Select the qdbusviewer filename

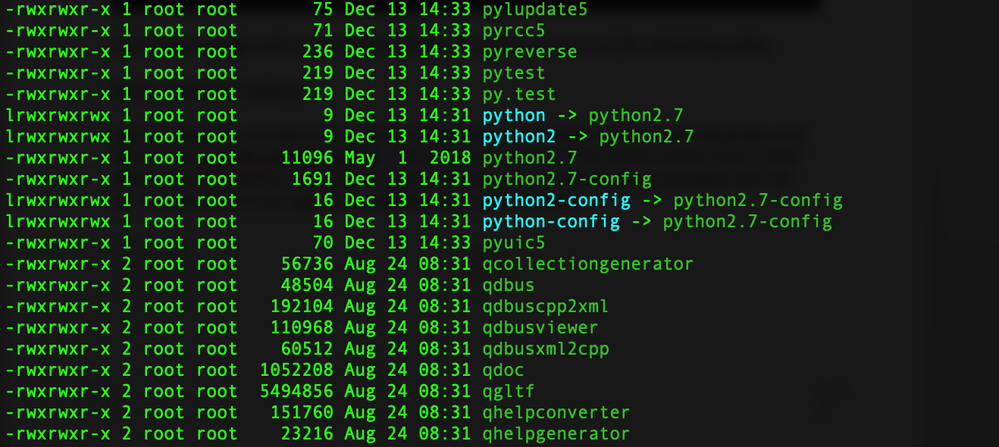click(x=540, y=327)
